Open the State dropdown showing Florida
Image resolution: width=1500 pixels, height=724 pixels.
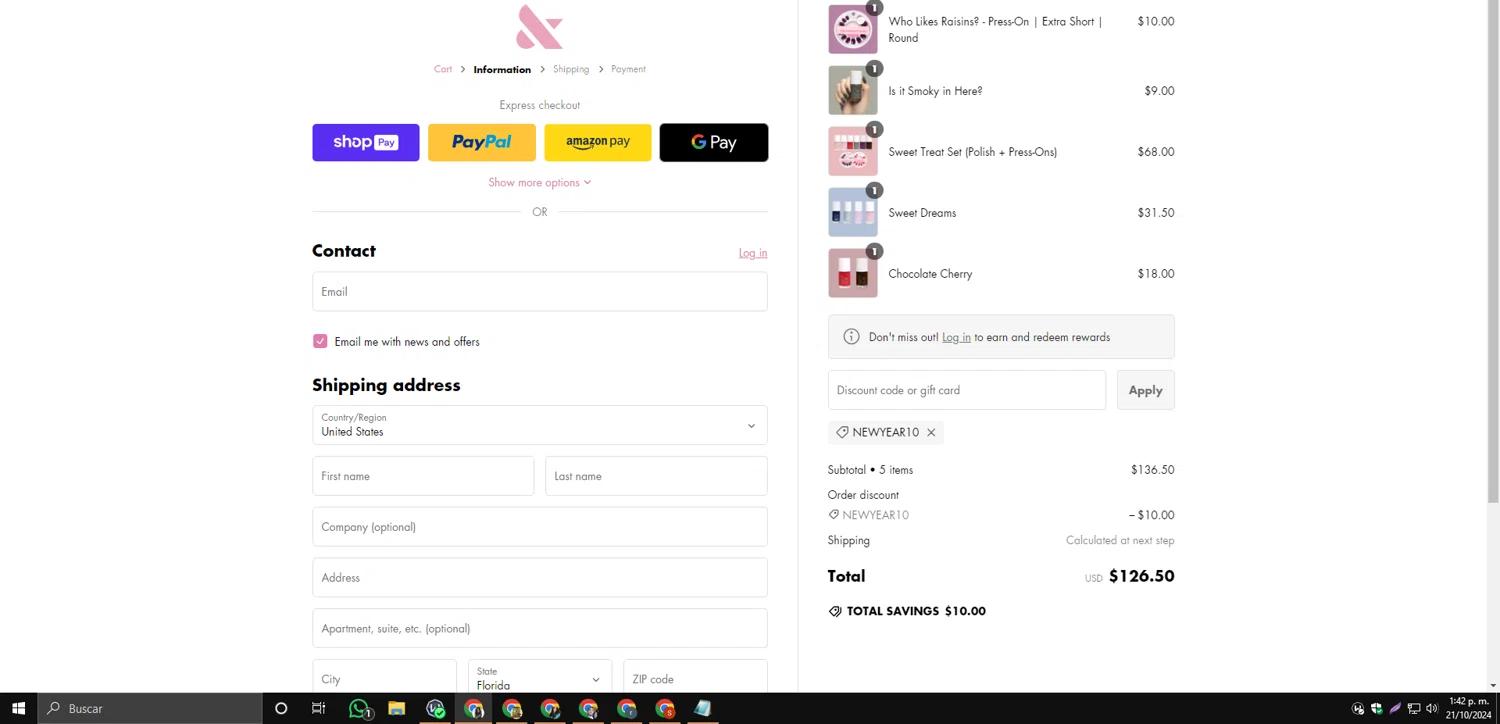tap(539, 678)
